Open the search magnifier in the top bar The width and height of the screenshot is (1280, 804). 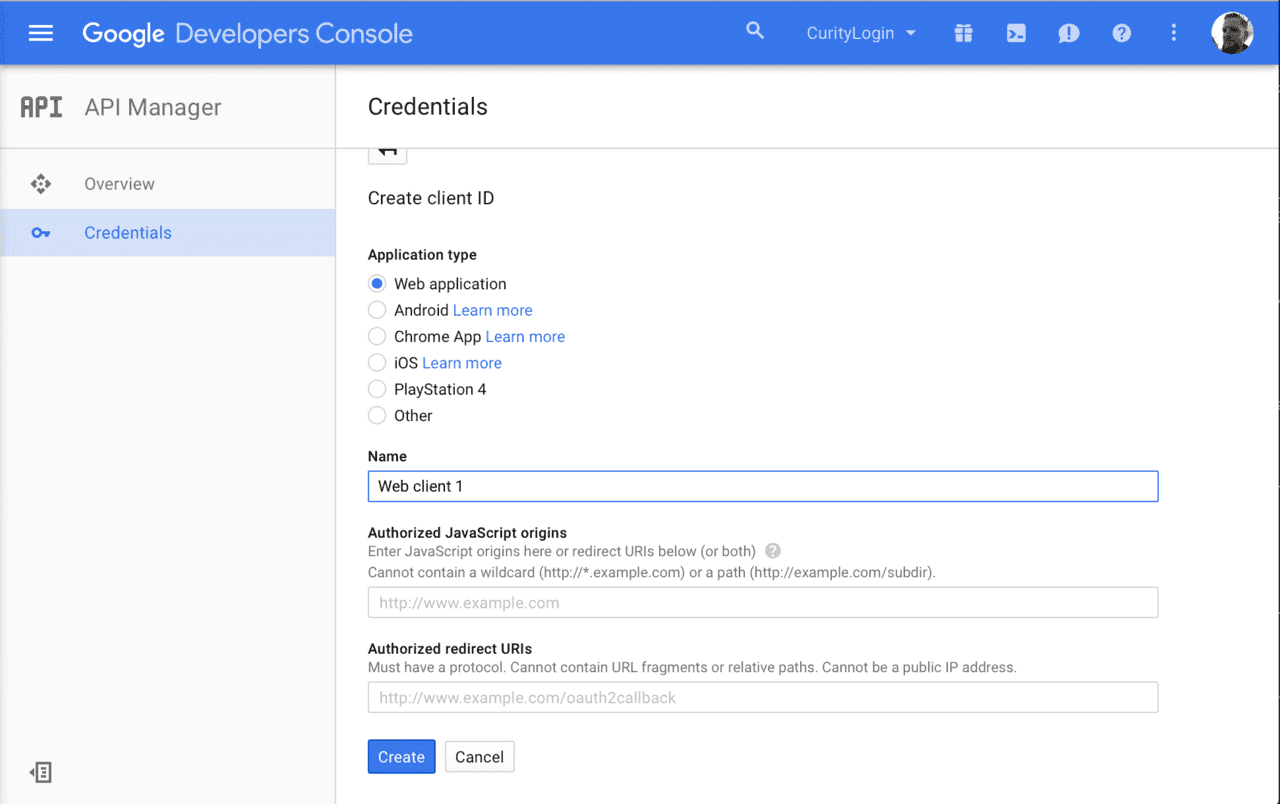[x=755, y=31]
